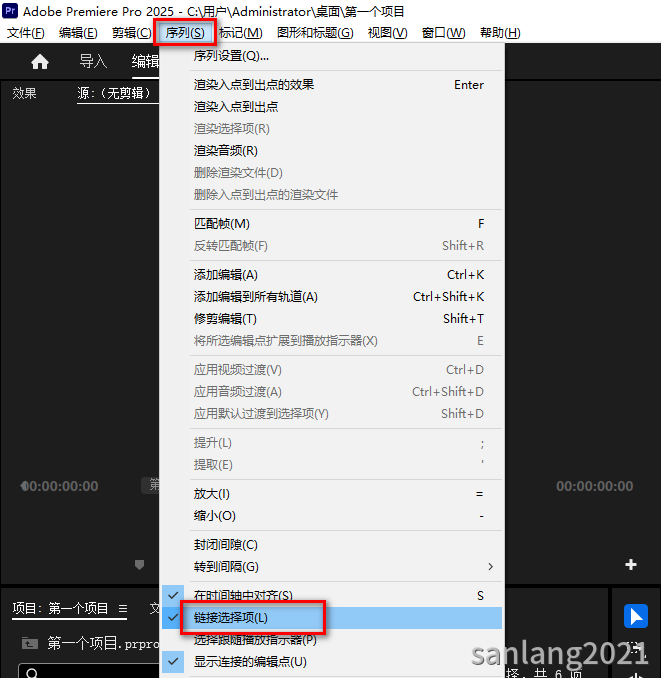Click the project search input field
Screen dimensions: 661x678
click(90, 671)
